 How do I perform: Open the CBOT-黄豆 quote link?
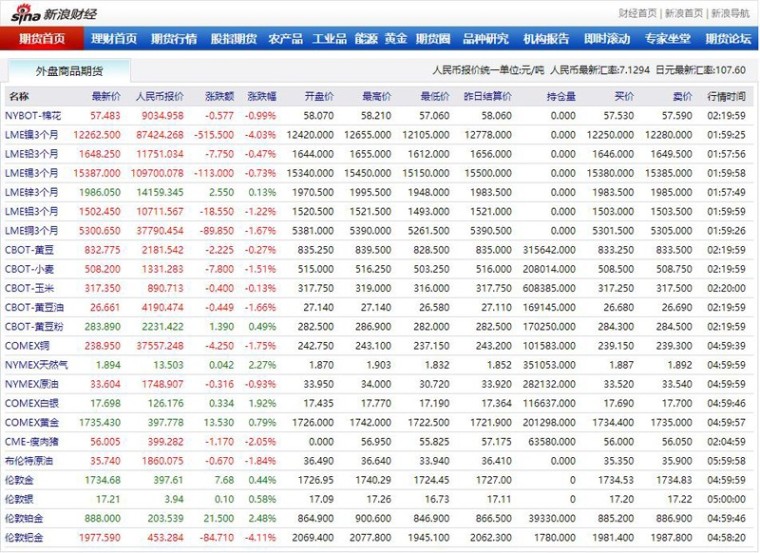coord(30,250)
